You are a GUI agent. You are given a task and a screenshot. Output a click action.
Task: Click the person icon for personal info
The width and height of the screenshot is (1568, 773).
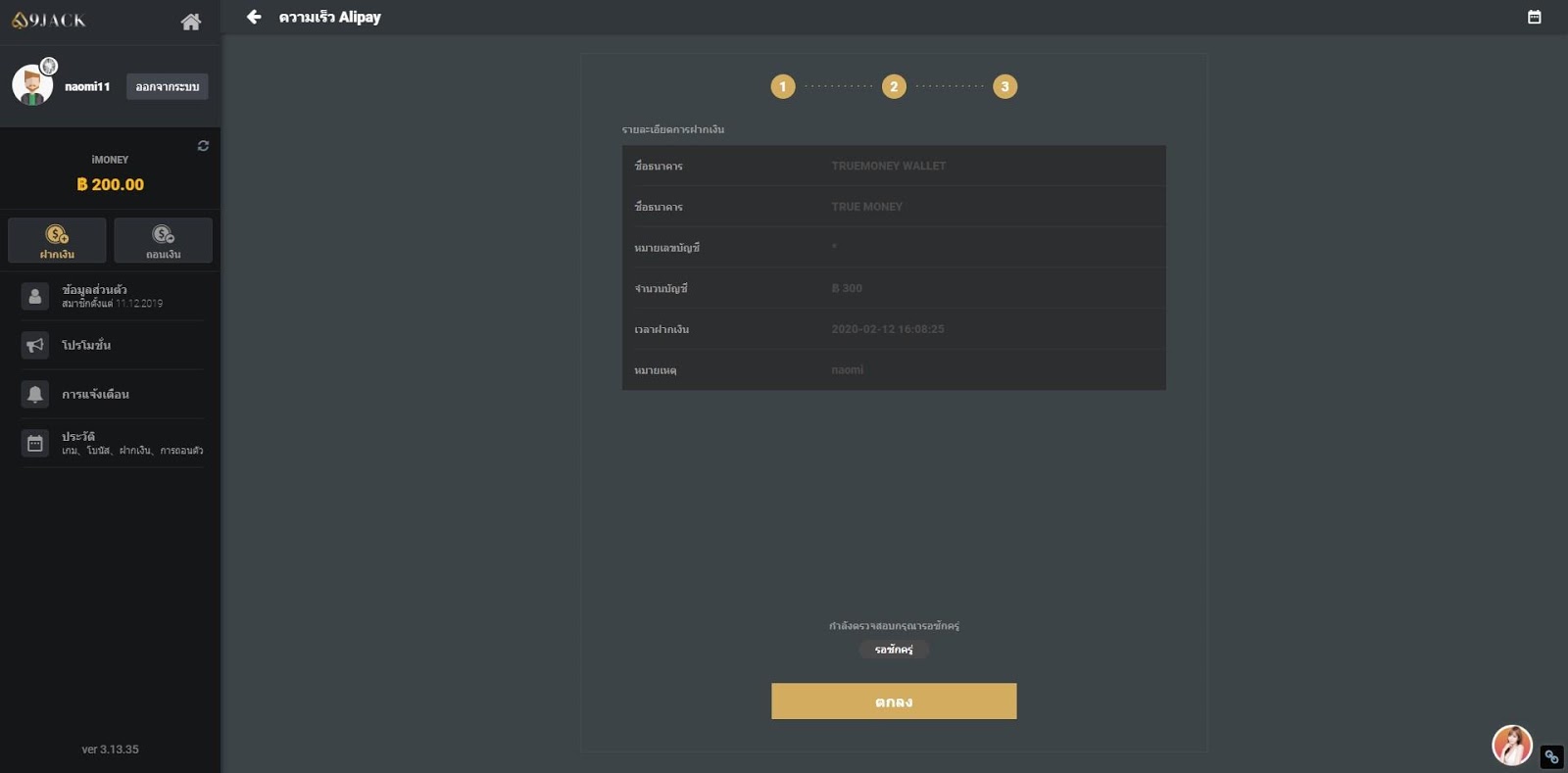pos(35,296)
